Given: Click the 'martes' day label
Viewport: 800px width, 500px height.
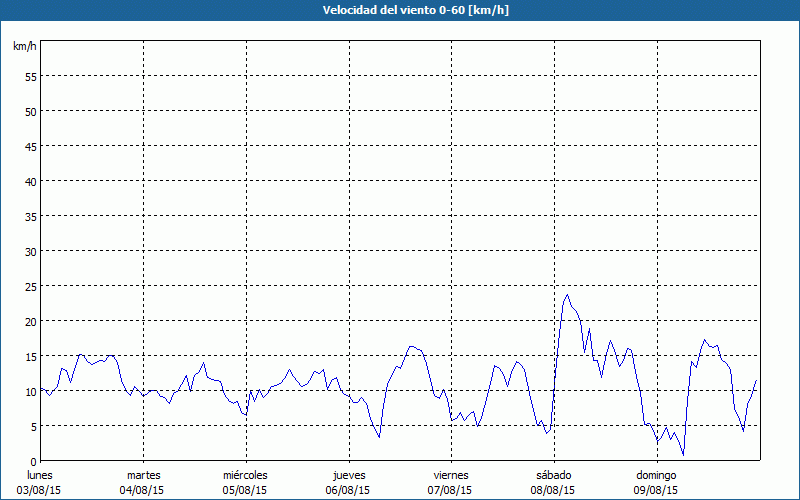Looking at the screenshot, I should (x=143, y=475).
